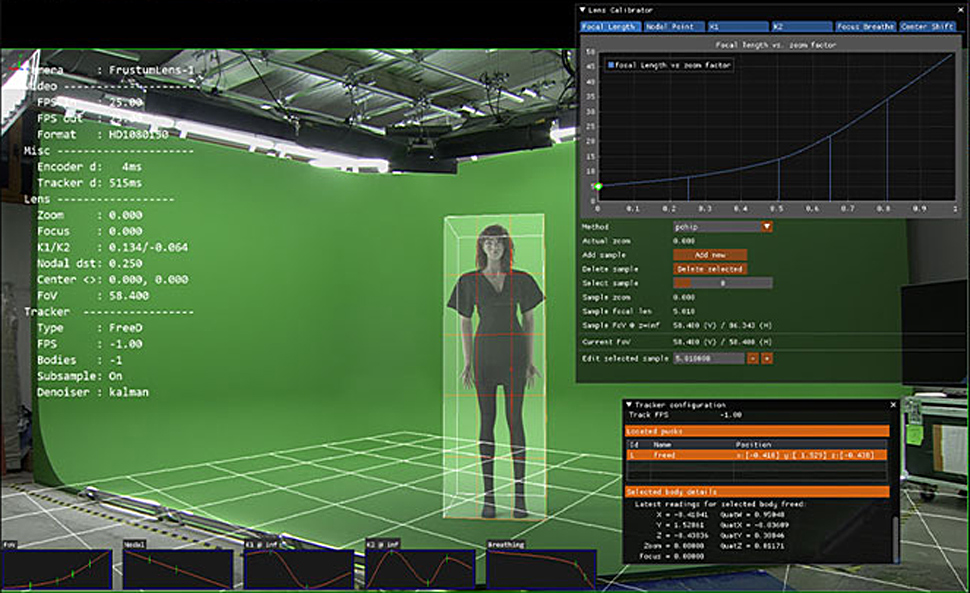The width and height of the screenshot is (970, 593).
Task: Open the Method pchip dropdown arrow
Action: 767,227
